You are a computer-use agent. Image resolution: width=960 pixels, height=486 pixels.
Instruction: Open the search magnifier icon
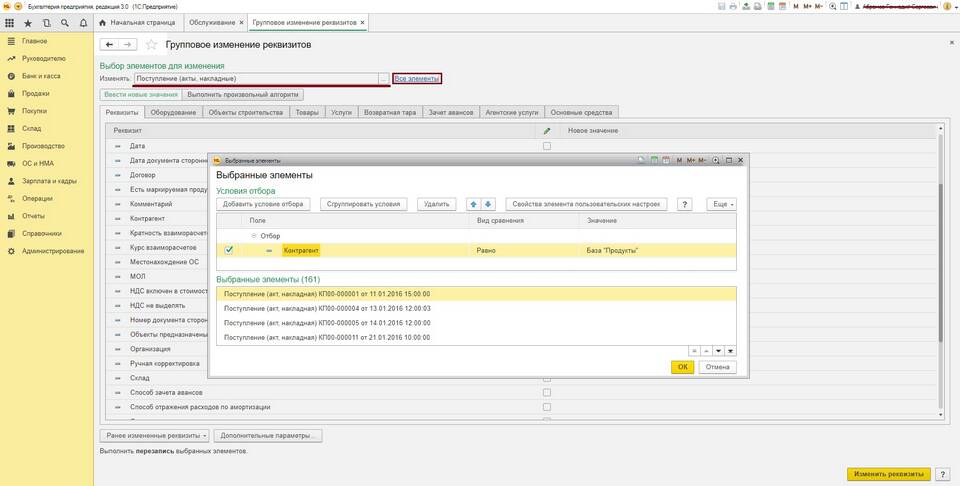(65, 22)
